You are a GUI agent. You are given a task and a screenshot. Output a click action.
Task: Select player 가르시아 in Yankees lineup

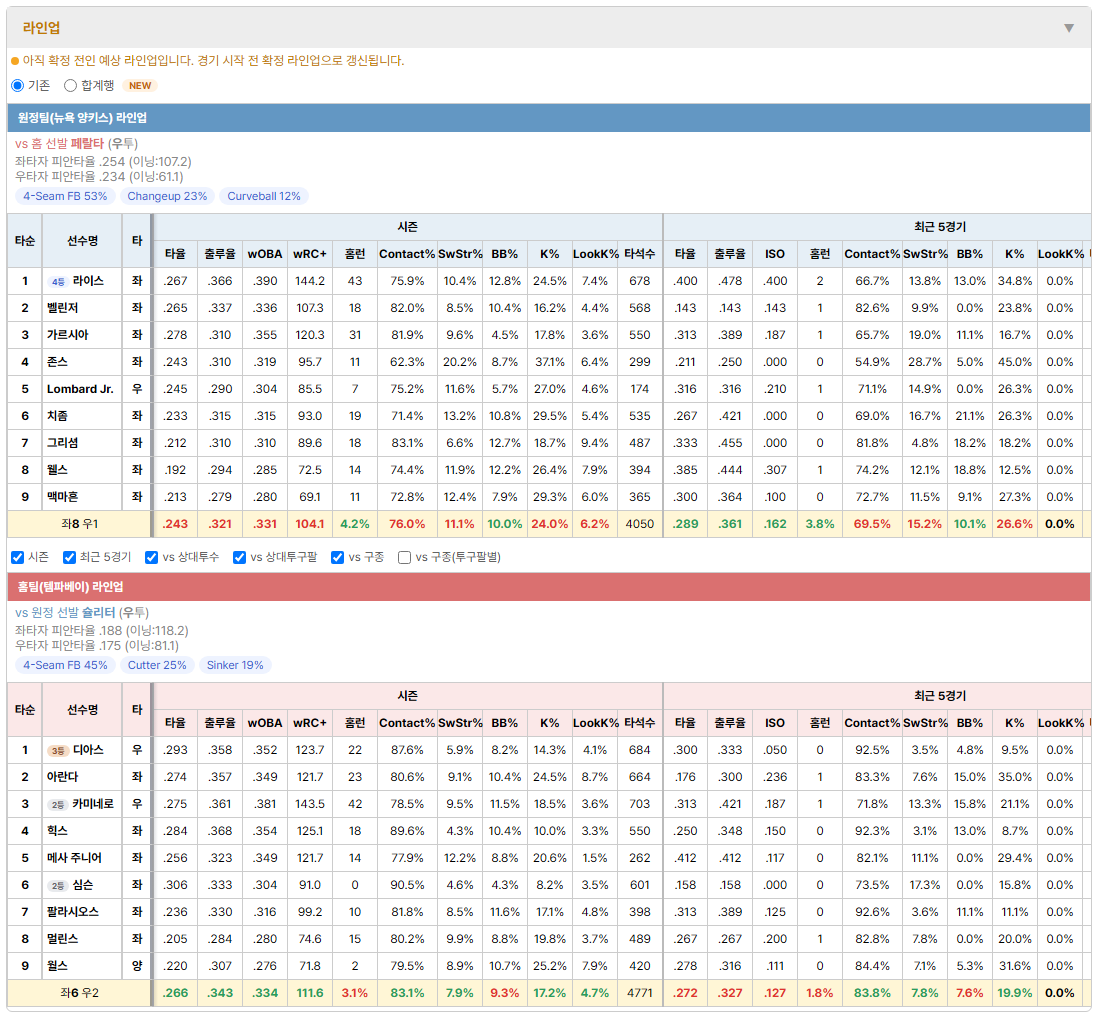[x=68, y=335]
